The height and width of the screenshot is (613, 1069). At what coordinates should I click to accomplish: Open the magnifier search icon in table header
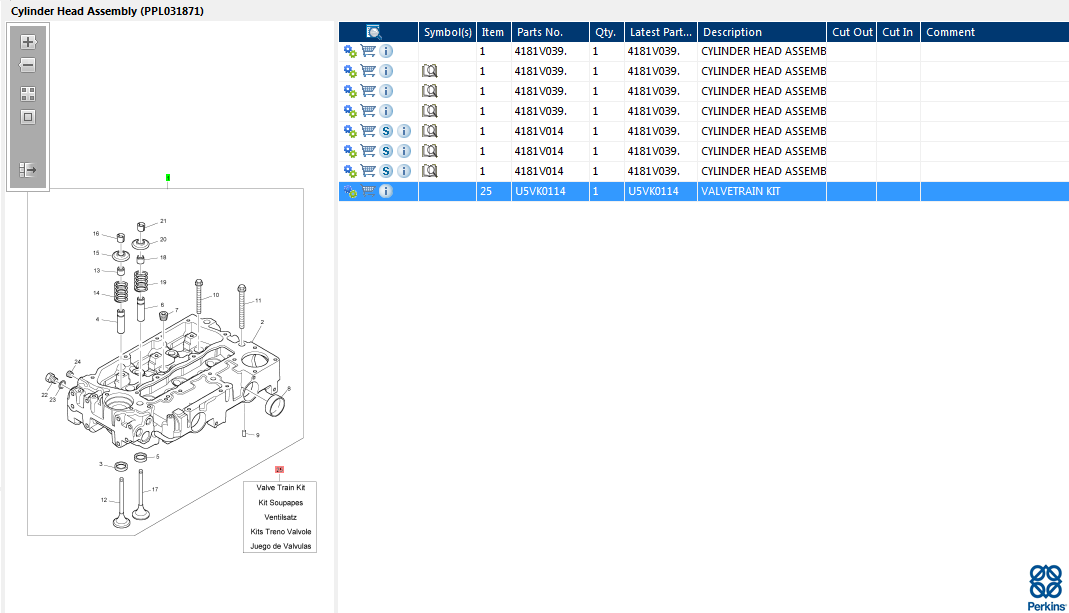point(374,32)
